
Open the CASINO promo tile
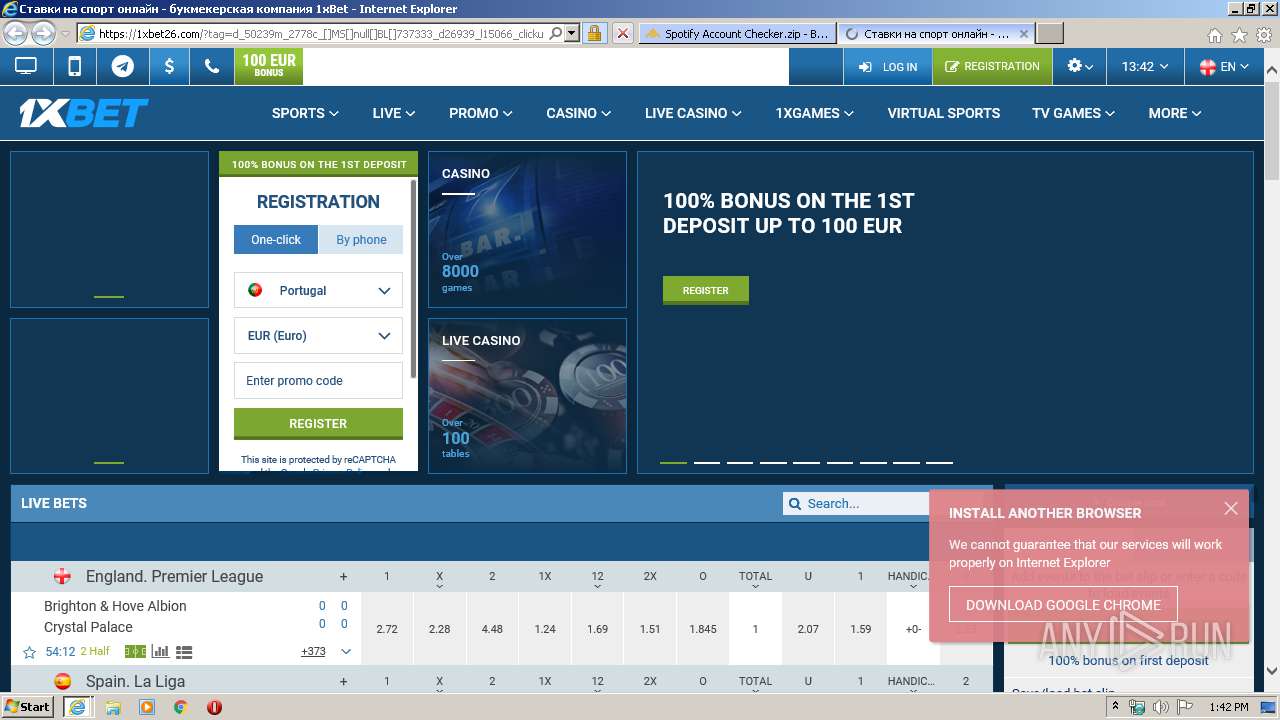pos(527,229)
